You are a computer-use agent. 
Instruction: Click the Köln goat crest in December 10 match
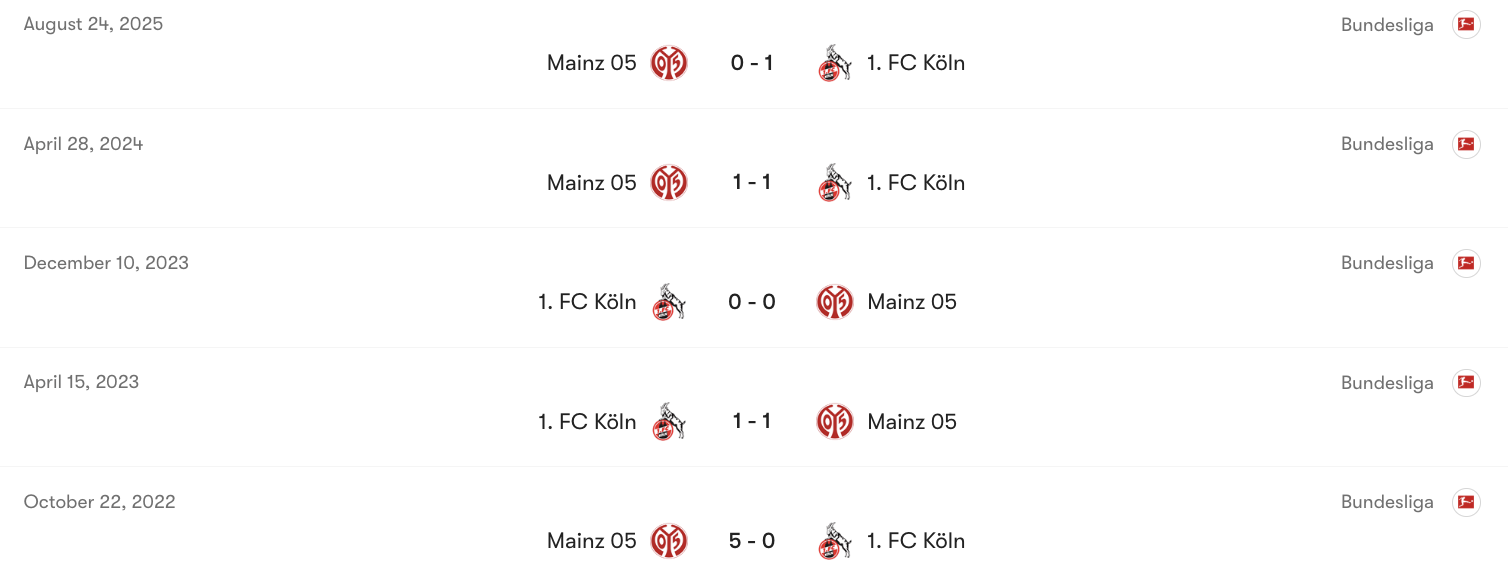tap(668, 301)
